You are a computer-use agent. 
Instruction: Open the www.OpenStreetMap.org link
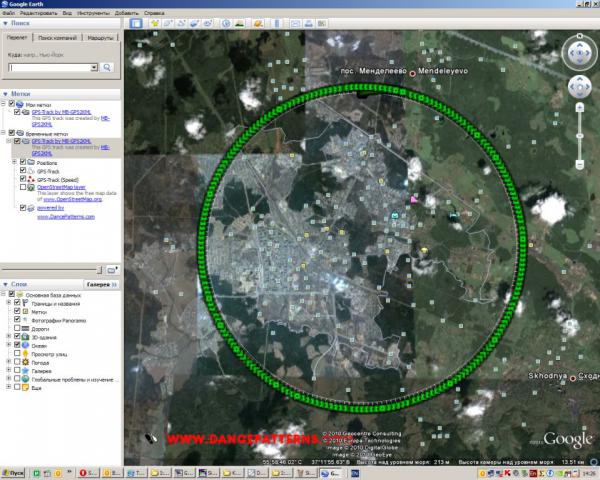73,199
